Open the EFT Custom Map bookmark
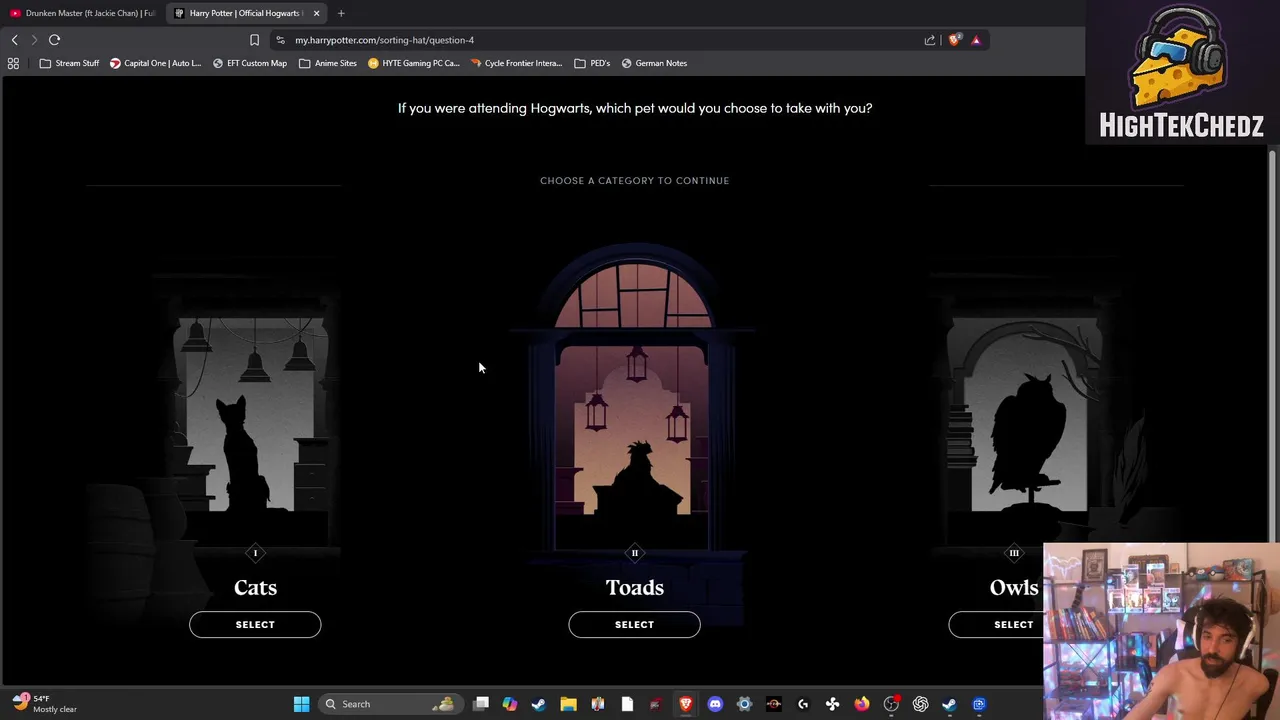Viewport: 1280px width, 720px height. tap(250, 63)
